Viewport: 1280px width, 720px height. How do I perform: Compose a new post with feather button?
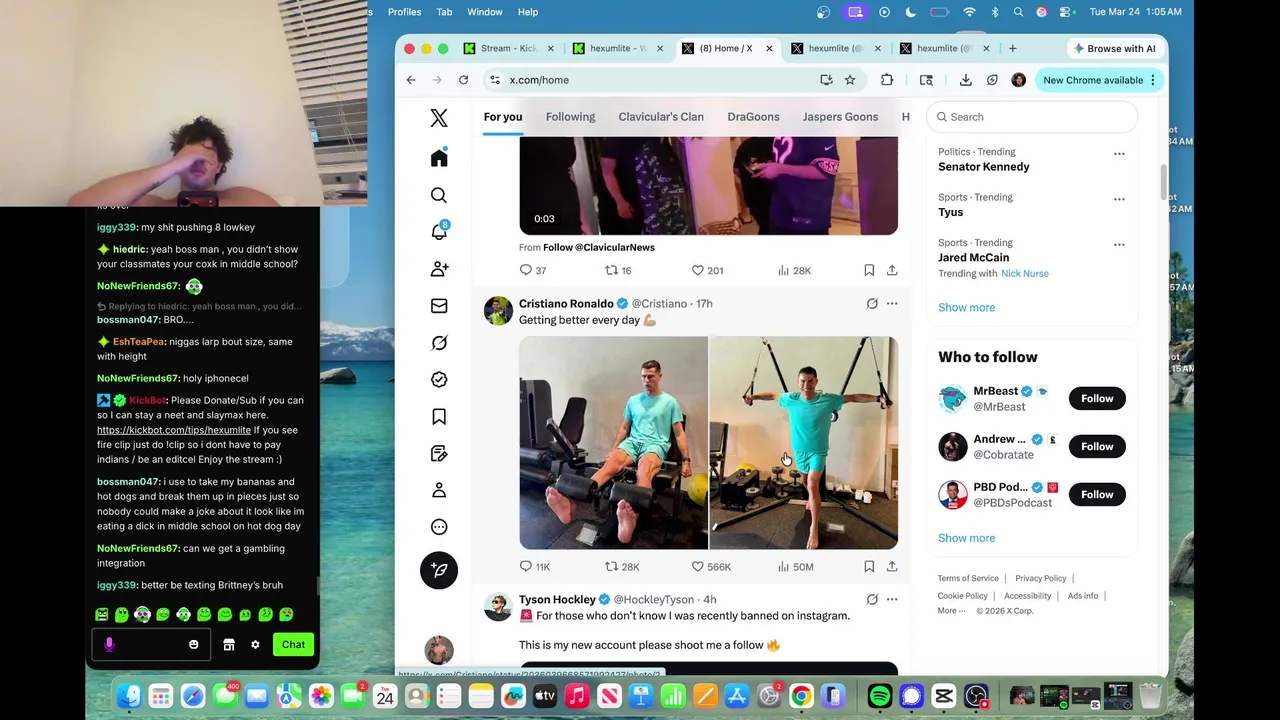[x=439, y=570]
